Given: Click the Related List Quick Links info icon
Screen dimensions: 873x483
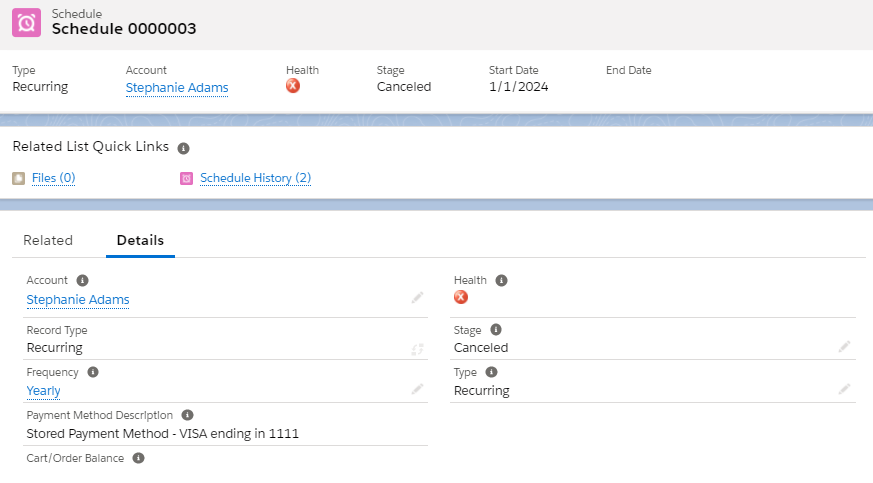Looking at the screenshot, I should pos(183,148).
